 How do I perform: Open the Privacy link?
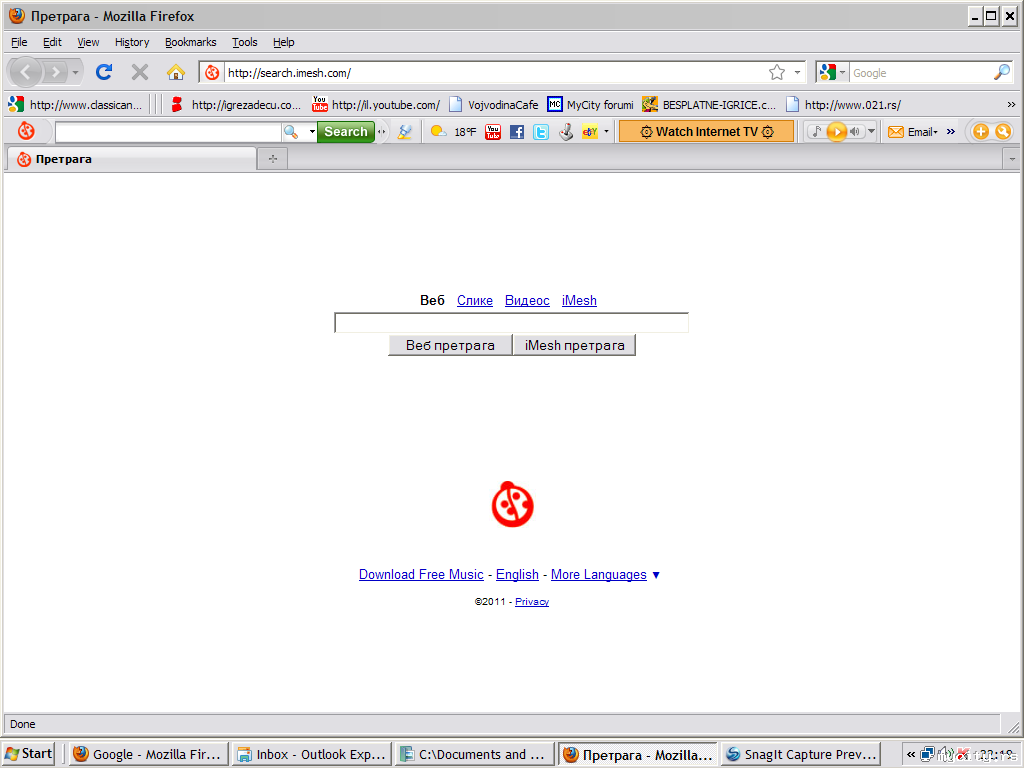coord(532,601)
